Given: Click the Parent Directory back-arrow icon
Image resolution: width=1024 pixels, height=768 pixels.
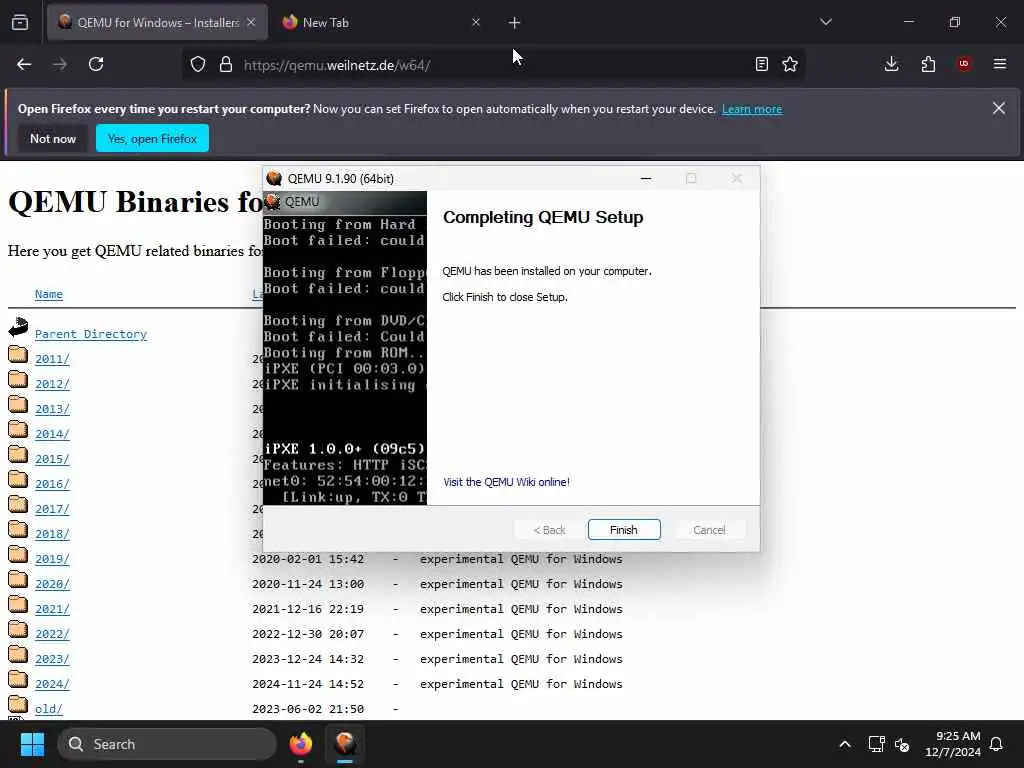Looking at the screenshot, I should (18, 327).
